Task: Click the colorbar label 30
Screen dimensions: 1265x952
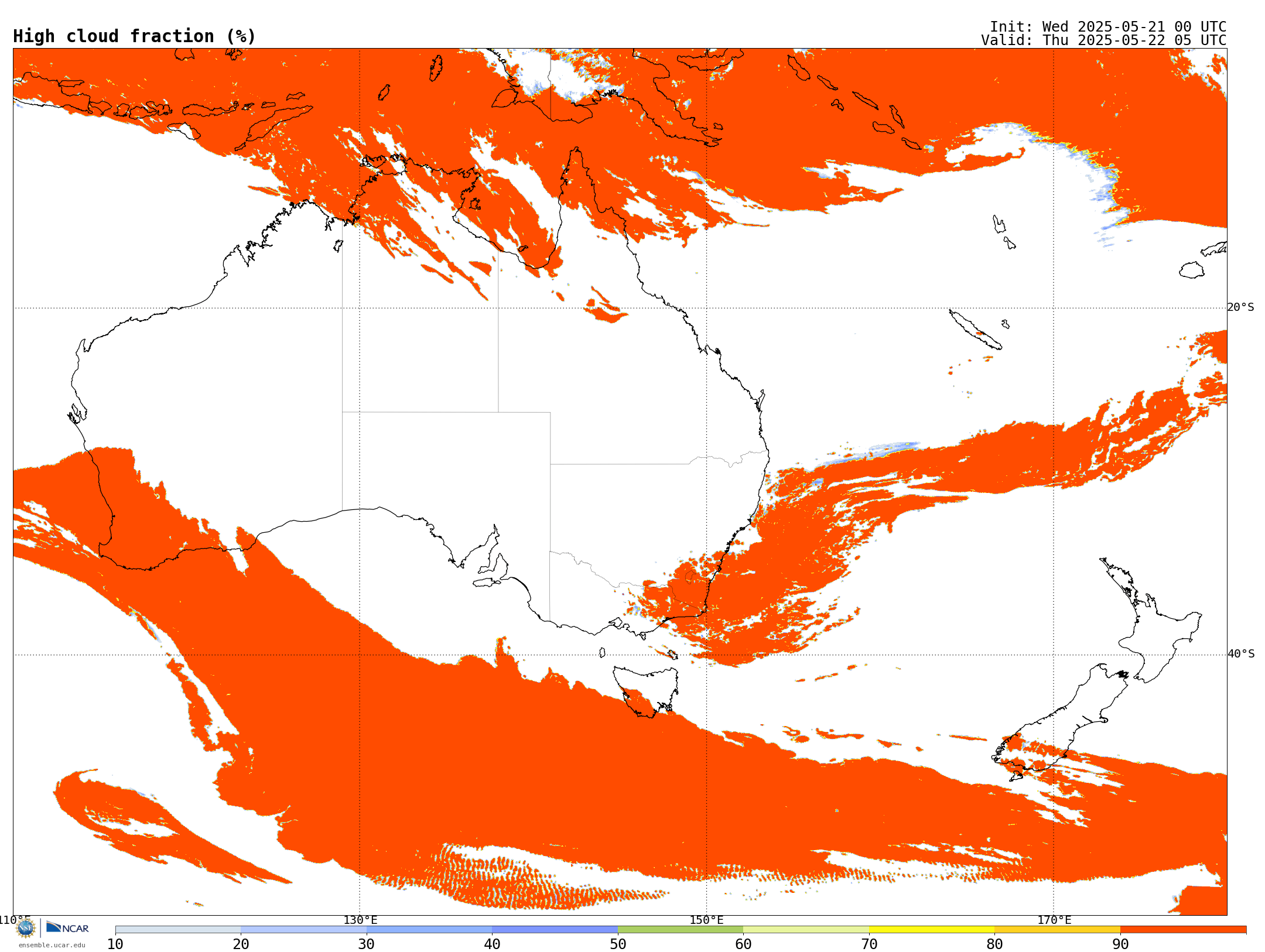Action: tap(367, 944)
